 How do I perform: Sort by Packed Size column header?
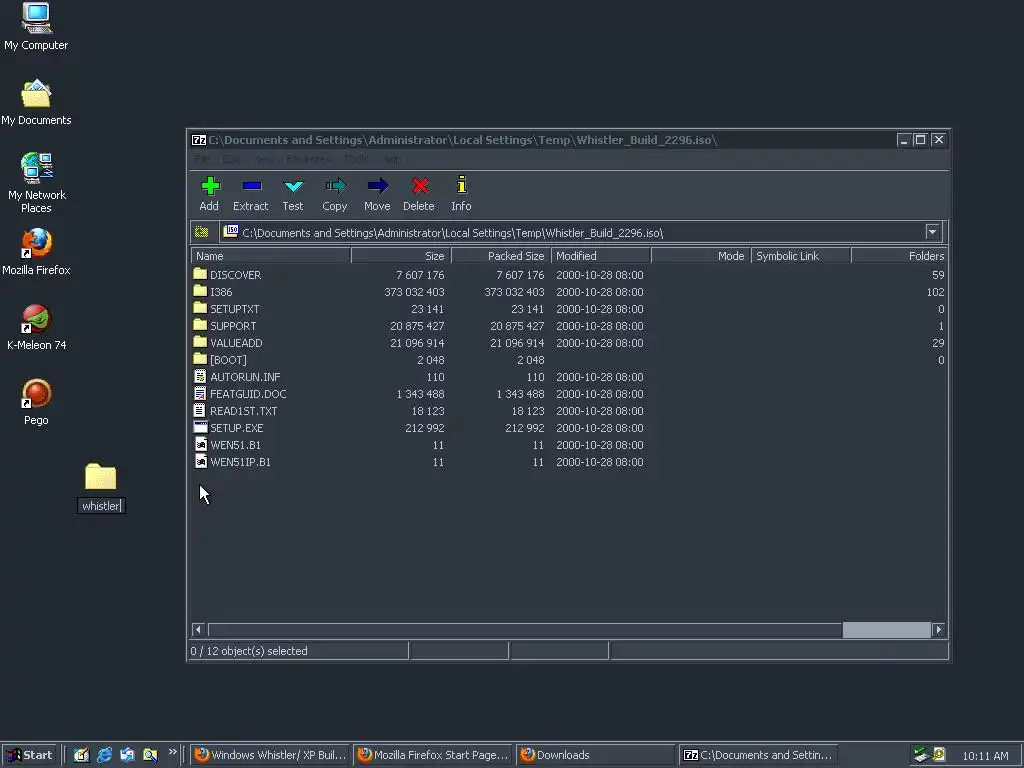tap(501, 256)
